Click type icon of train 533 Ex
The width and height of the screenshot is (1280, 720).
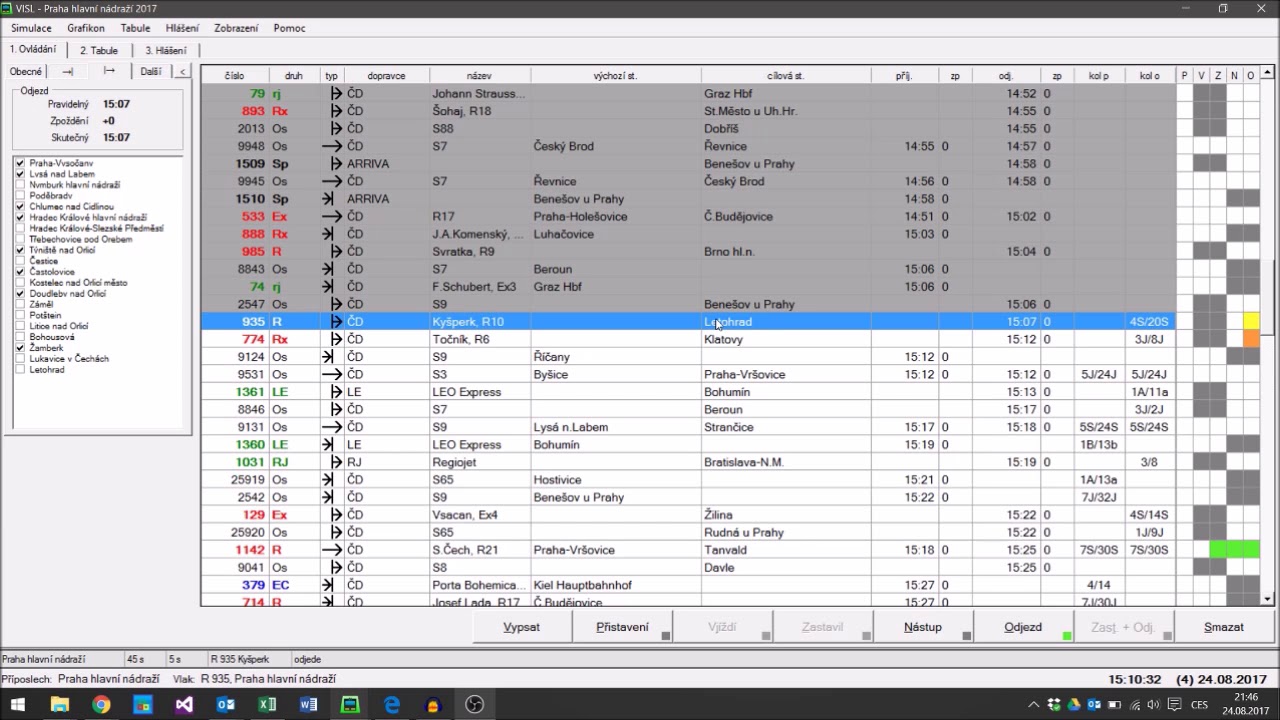pos(332,216)
